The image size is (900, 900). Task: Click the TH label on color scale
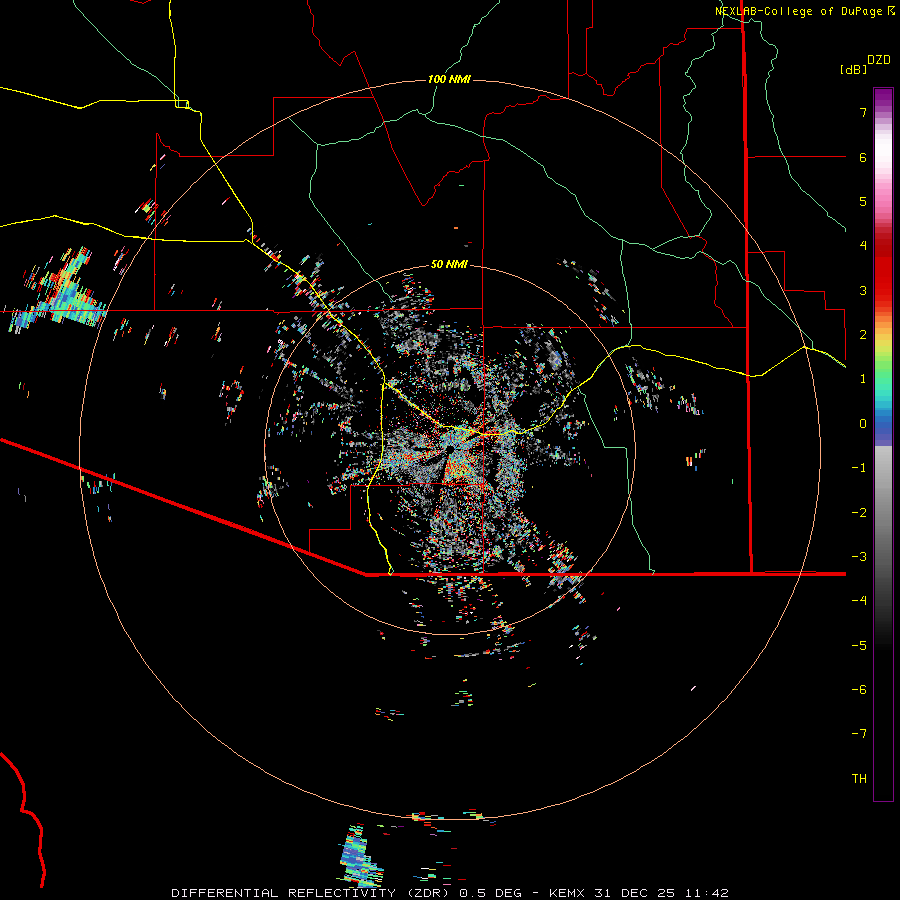(859, 779)
